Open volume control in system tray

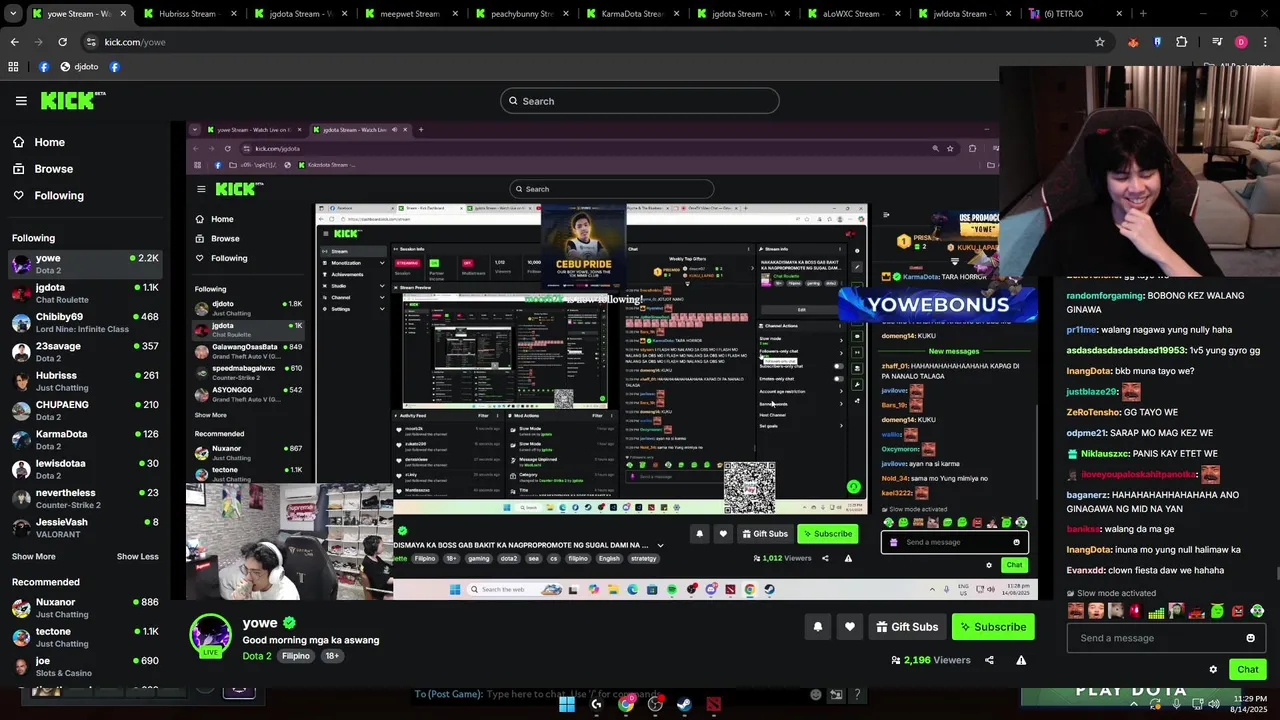[1214, 704]
